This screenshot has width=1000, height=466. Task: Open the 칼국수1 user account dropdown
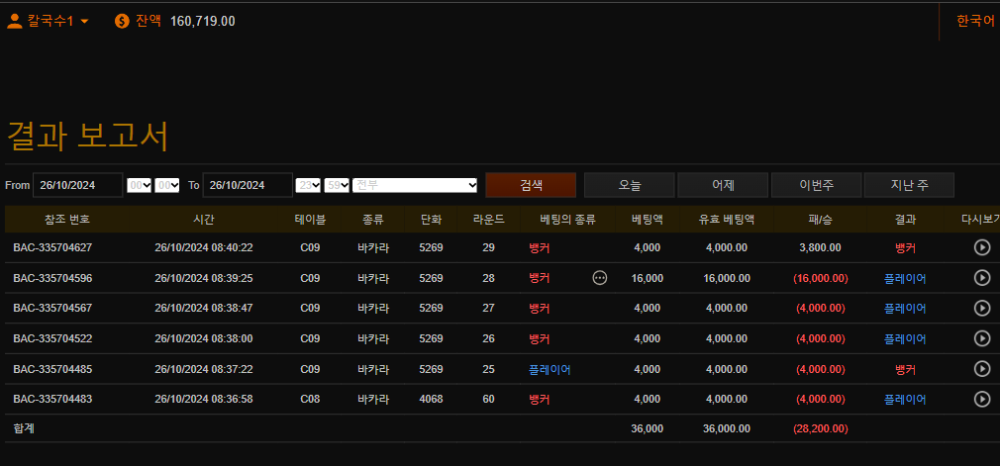48,20
